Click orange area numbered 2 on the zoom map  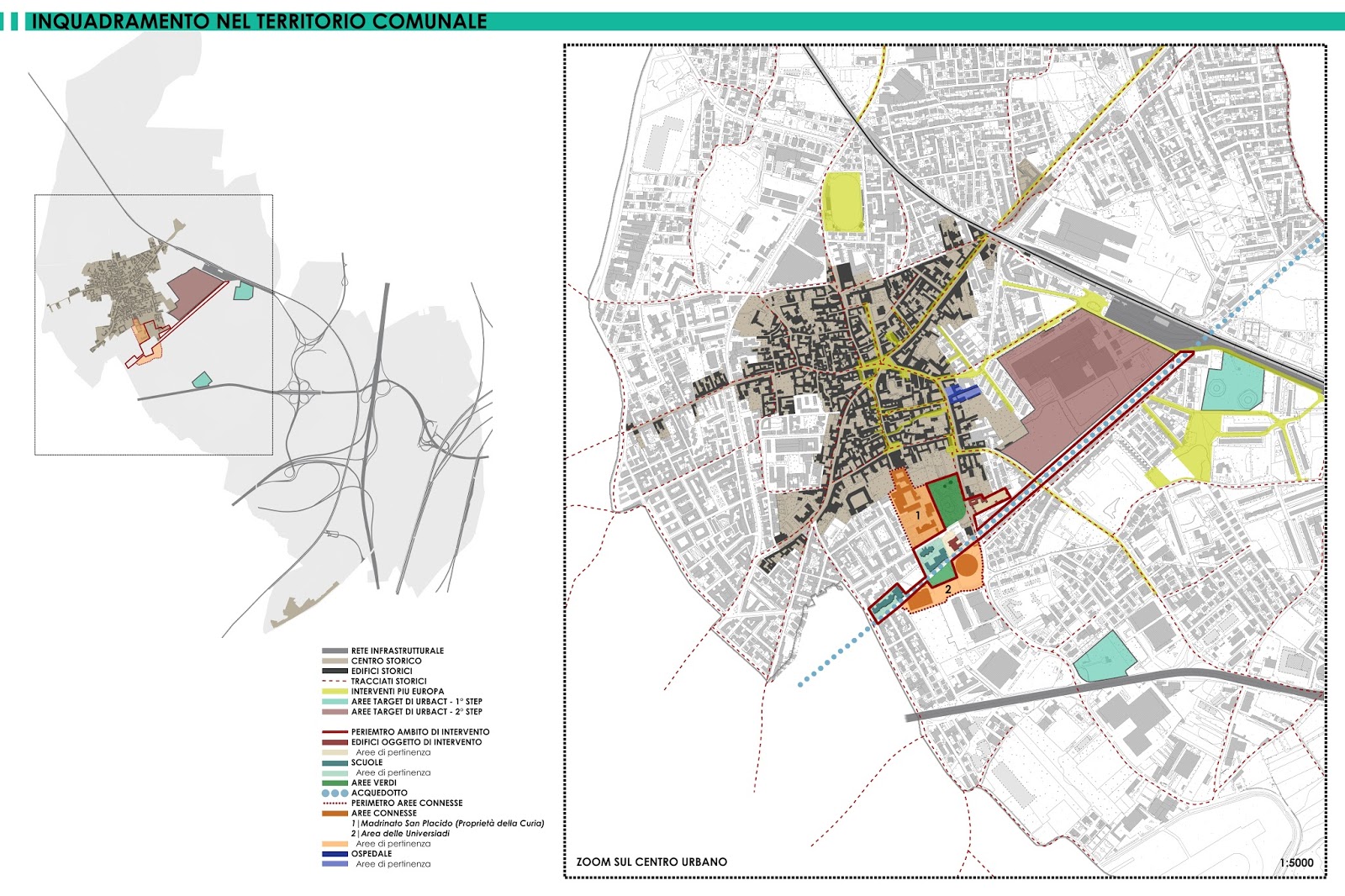(948, 588)
